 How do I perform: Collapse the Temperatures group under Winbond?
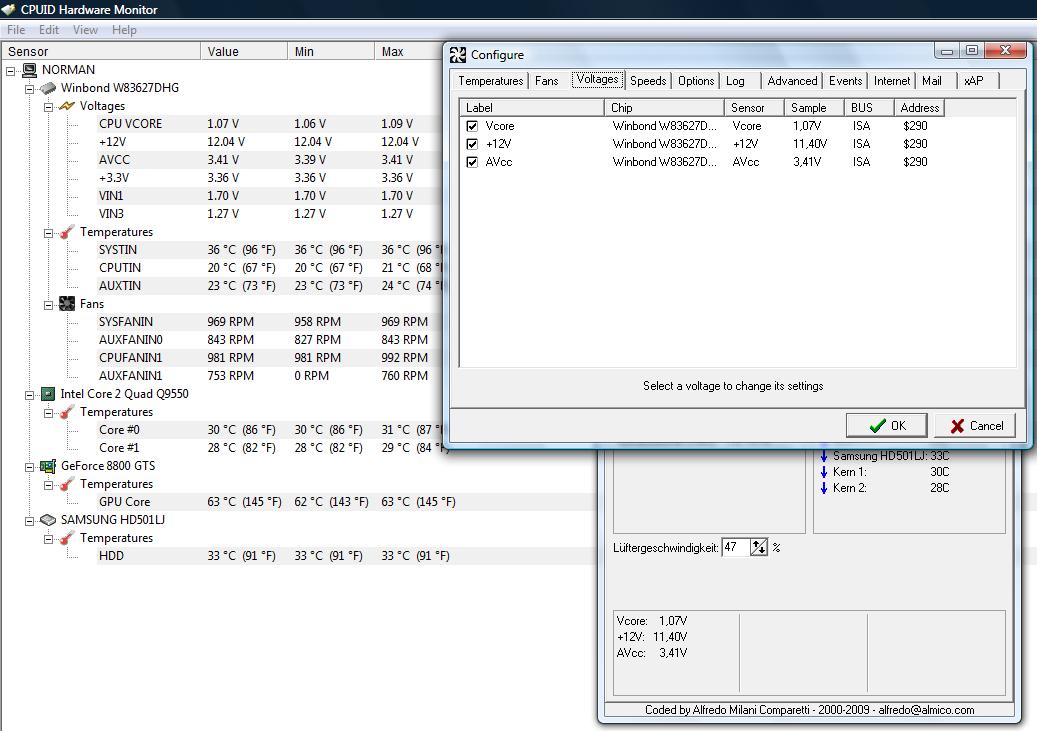coord(49,233)
